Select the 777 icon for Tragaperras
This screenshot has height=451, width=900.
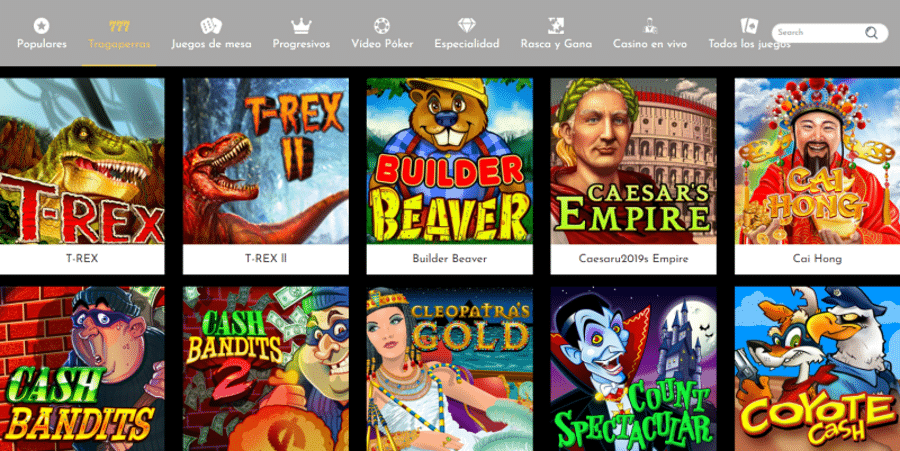point(119,26)
